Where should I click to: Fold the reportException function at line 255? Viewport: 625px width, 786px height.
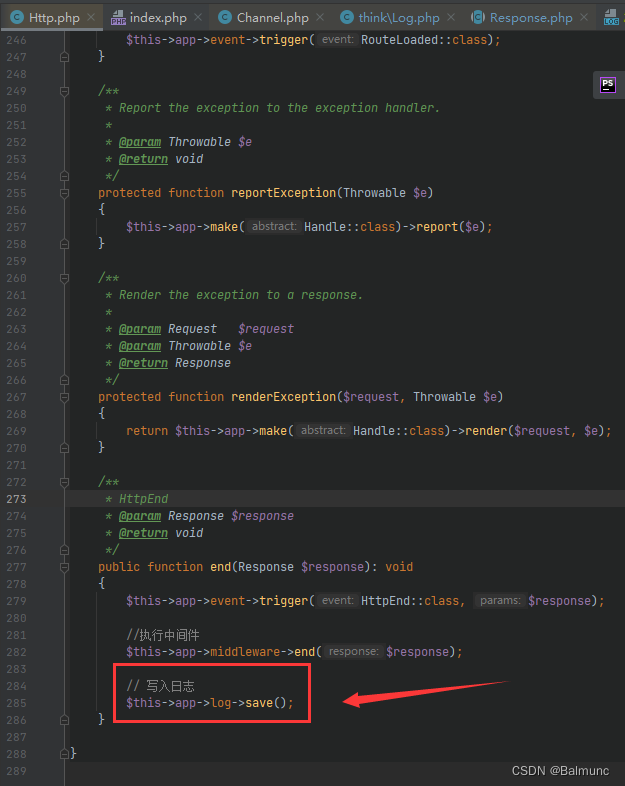64,193
